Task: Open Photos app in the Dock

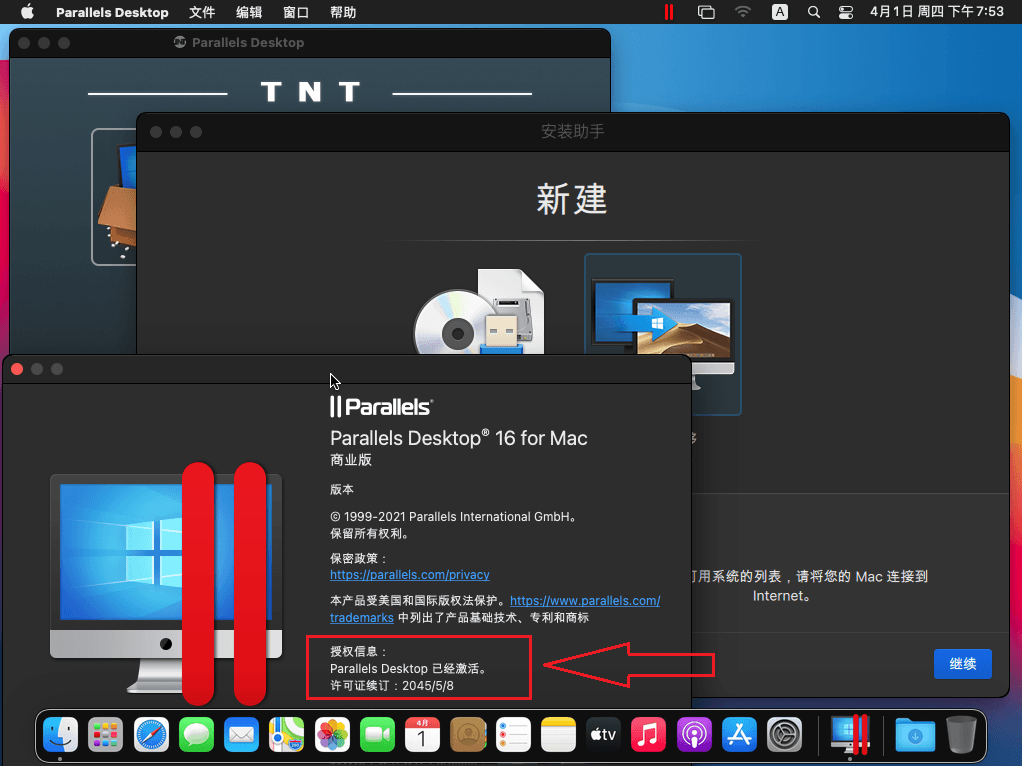Action: [332, 734]
